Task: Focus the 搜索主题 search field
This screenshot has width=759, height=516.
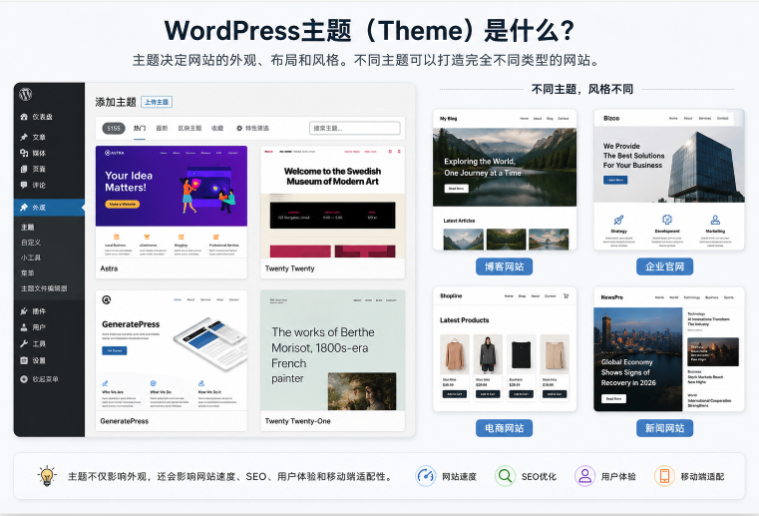Action: (355, 128)
